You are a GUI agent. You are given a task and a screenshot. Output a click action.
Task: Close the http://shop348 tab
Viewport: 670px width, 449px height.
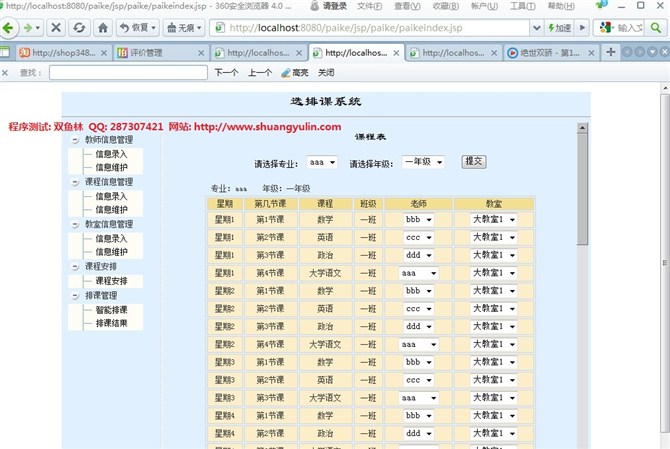[104, 53]
